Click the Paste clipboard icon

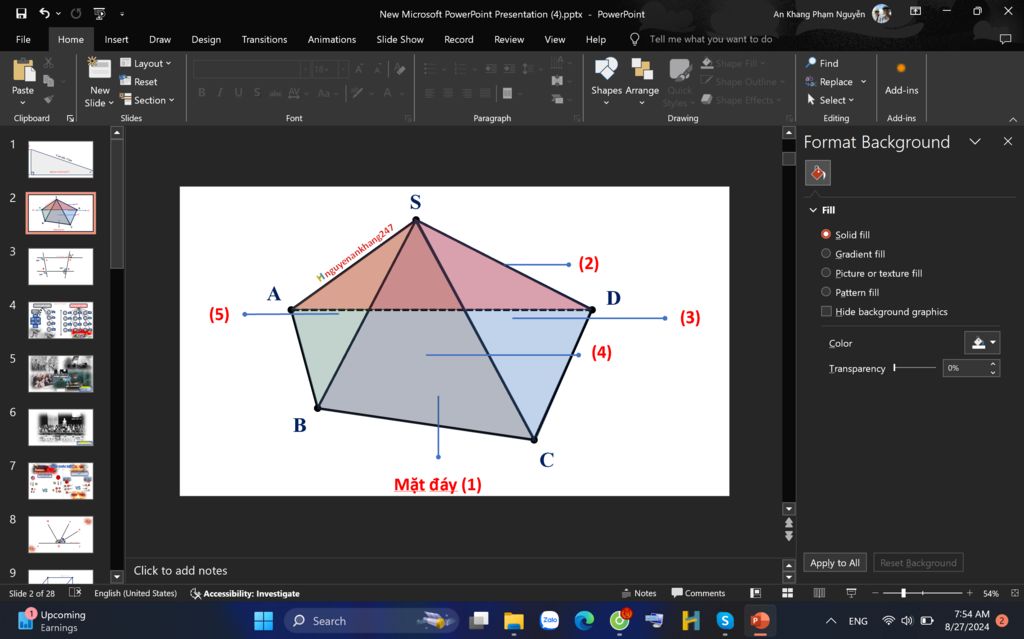[x=22, y=70]
